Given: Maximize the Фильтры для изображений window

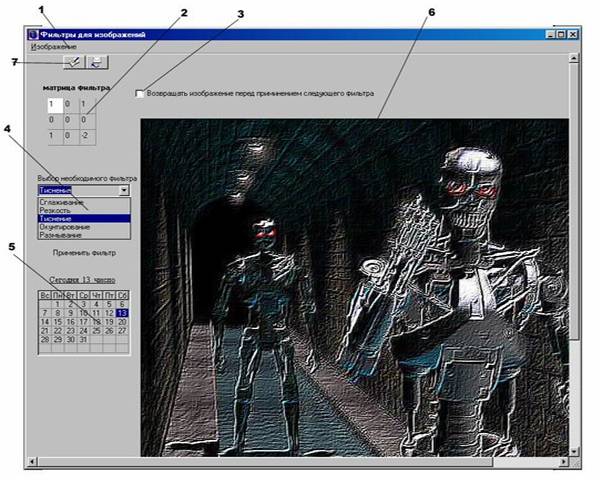Looking at the screenshot, I should tap(561, 34).
